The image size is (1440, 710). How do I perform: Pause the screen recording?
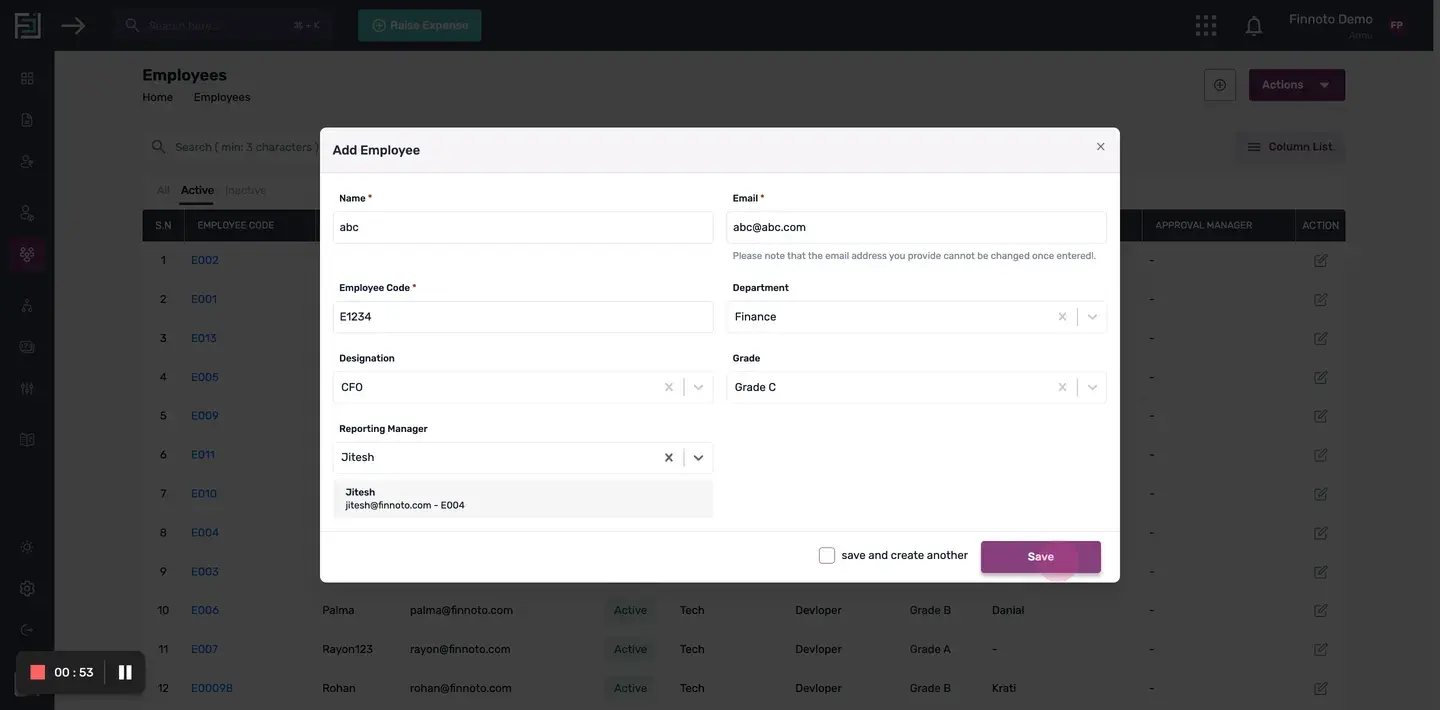coord(125,672)
